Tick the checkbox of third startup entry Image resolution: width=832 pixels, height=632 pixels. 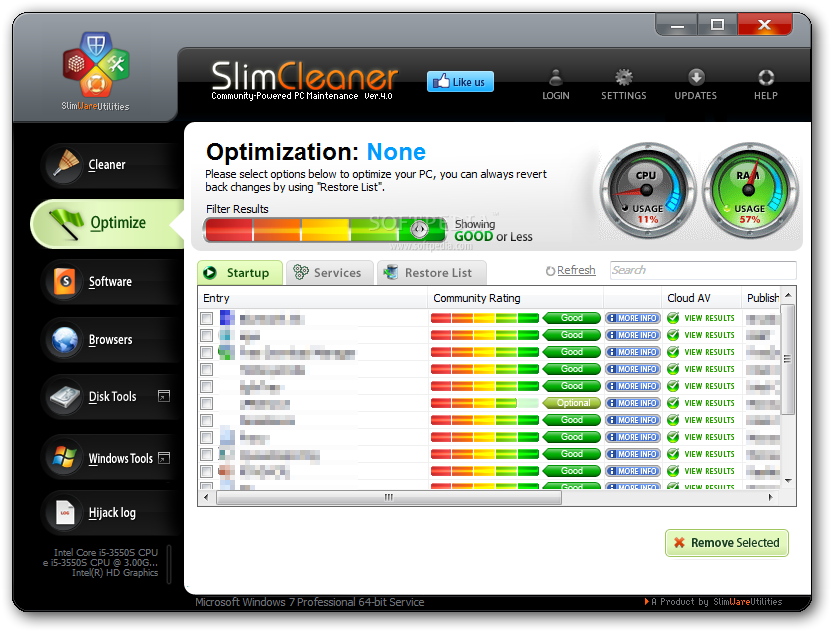(x=207, y=352)
